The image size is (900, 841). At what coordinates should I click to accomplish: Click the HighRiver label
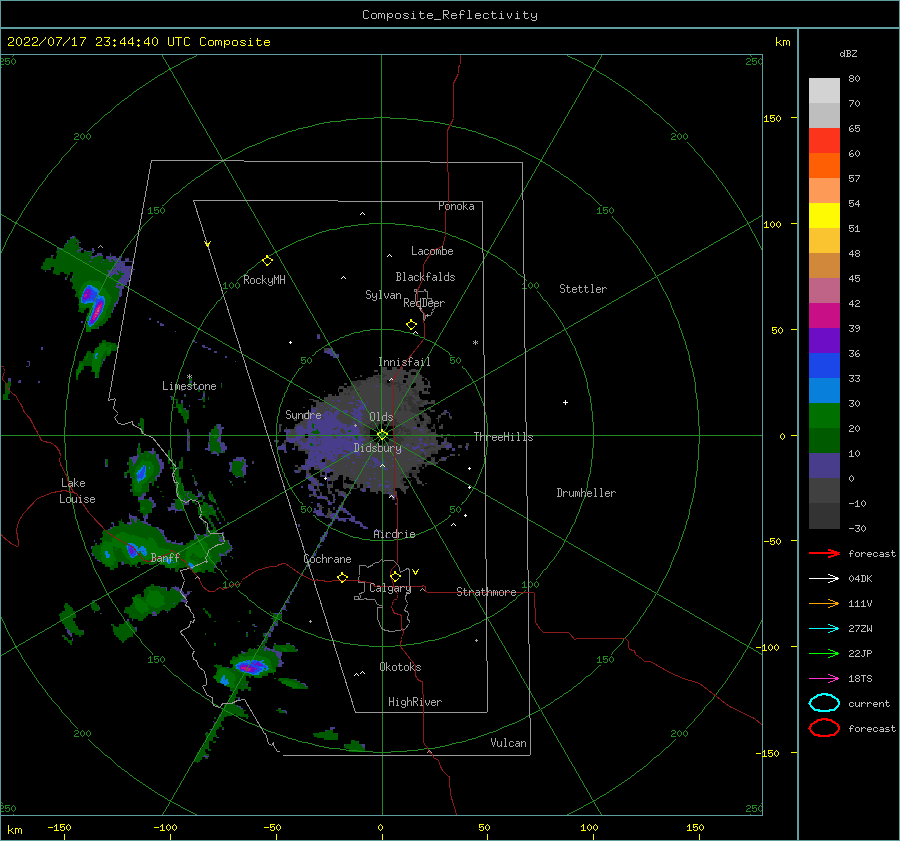(415, 702)
